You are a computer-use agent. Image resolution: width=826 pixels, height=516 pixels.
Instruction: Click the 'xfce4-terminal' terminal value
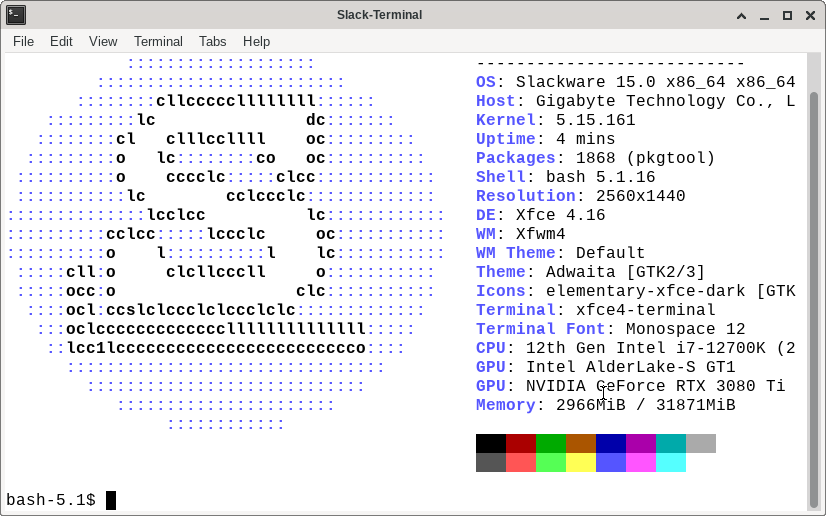(645, 310)
